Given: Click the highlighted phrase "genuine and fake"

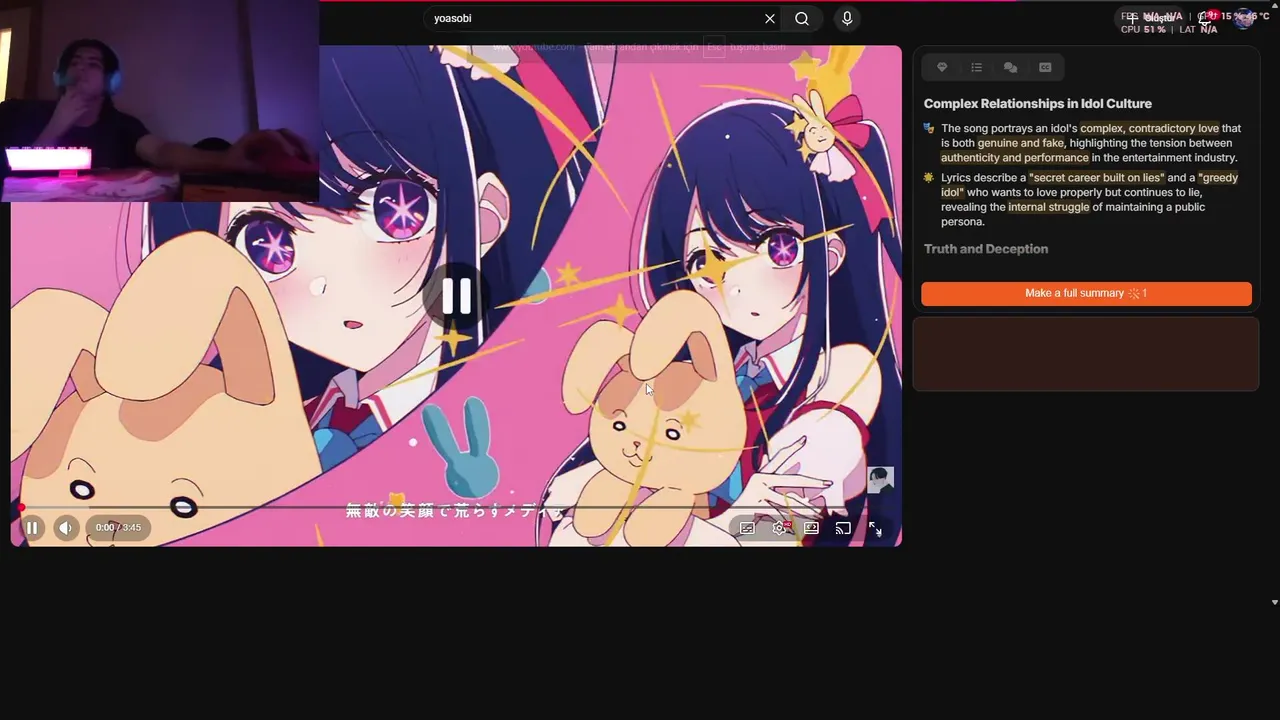Looking at the screenshot, I should pyautogui.click(x=1021, y=143).
